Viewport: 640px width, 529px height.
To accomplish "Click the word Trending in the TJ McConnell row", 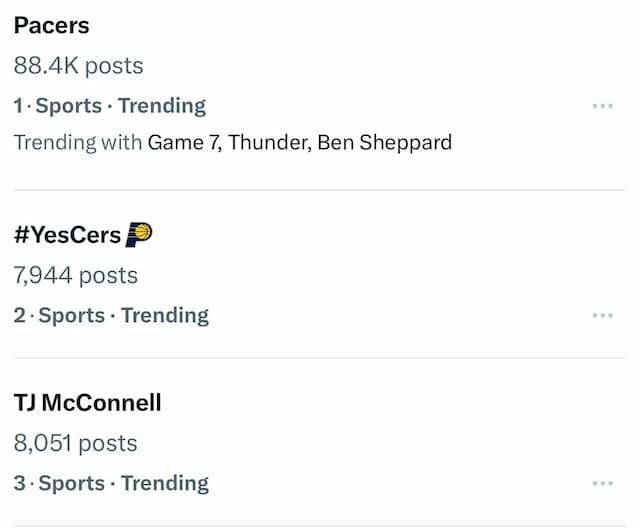I will point(165,484).
